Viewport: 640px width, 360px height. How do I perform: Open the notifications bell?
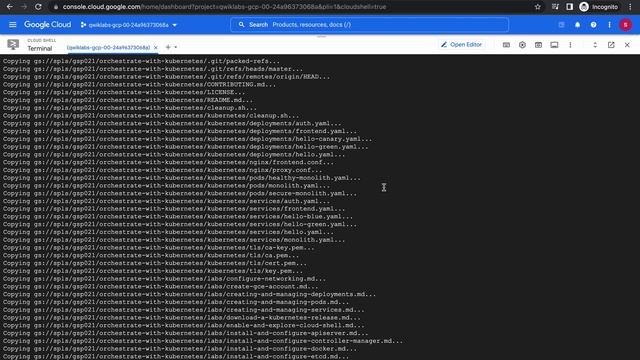click(x=578, y=25)
